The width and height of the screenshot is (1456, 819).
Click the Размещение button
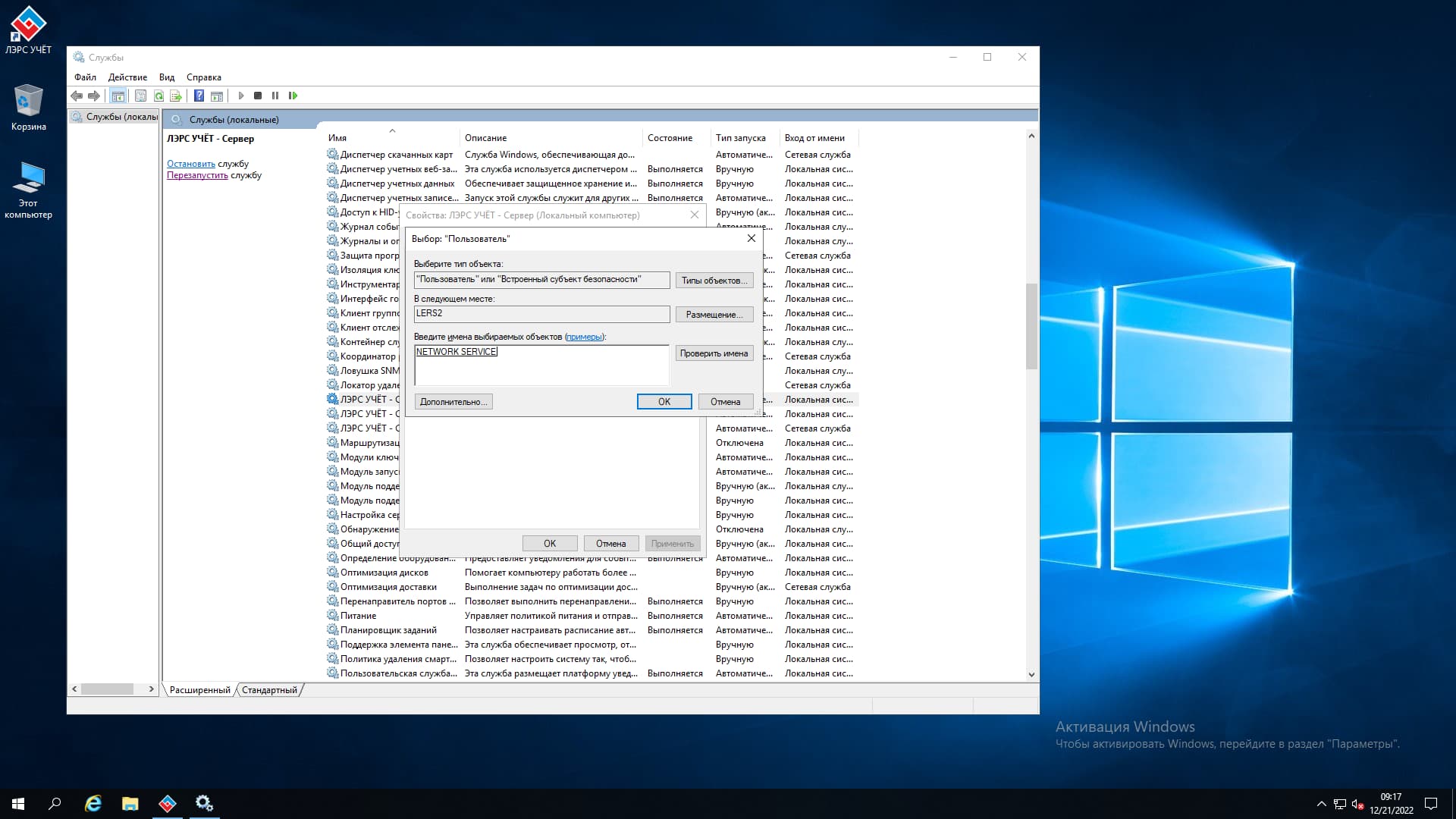click(x=714, y=315)
